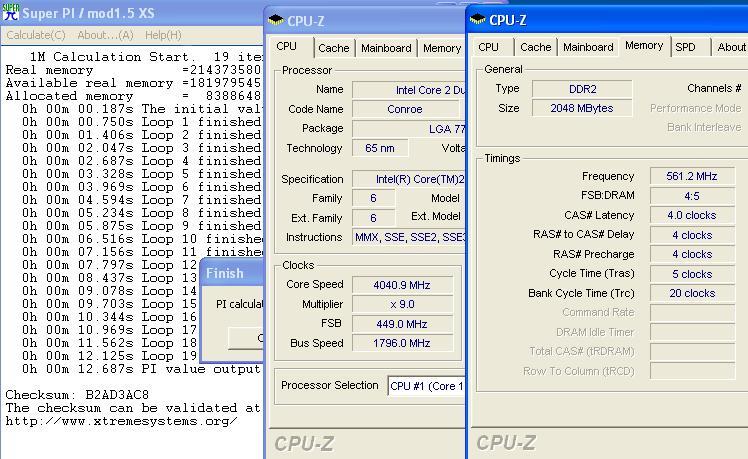Open the Help(H) menu in Super PI
This screenshot has width=748, height=459.
coord(163,35)
